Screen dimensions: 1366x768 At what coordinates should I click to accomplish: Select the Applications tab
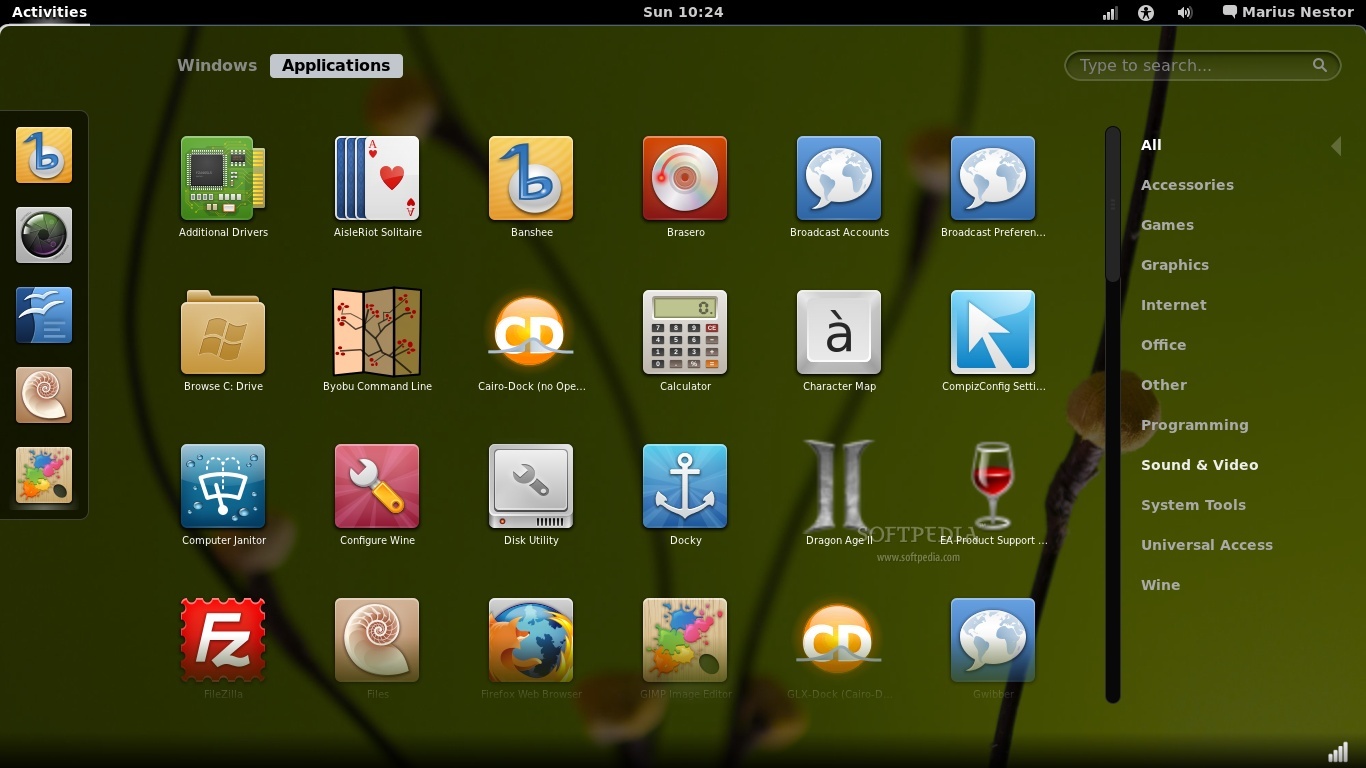(x=336, y=65)
